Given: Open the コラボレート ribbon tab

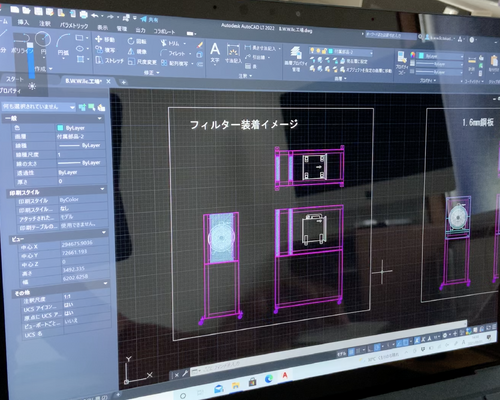Looking at the screenshot, I should pyautogui.click(x=164, y=31).
